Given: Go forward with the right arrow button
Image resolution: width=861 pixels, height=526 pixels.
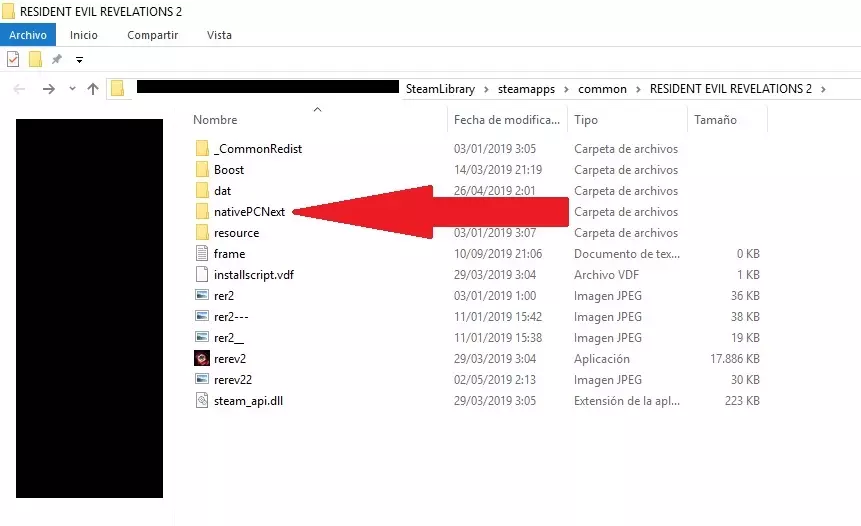Looking at the screenshot, I should (48, 89).
